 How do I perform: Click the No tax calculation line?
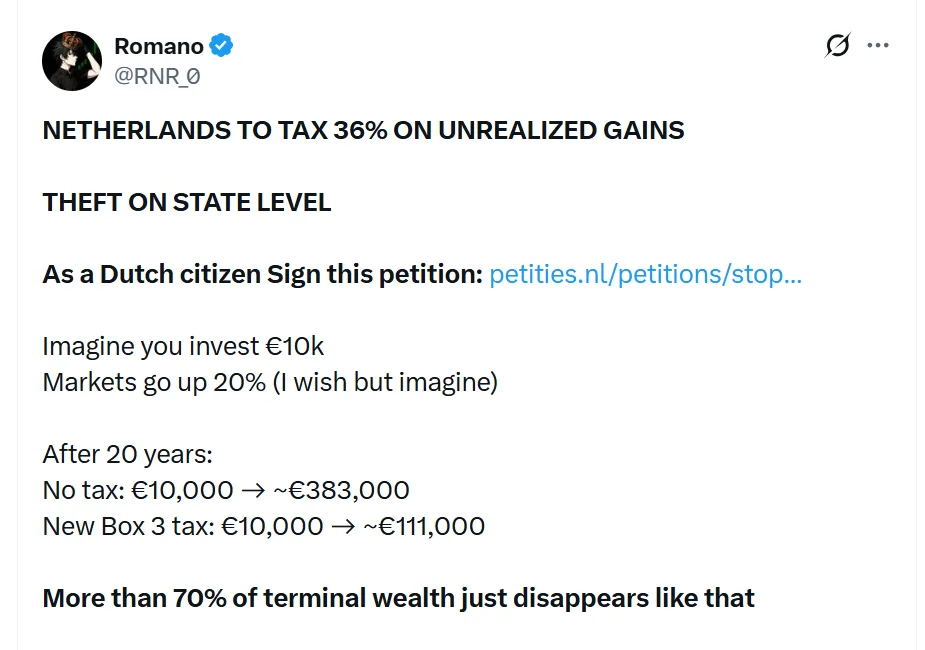click(225, 490)
